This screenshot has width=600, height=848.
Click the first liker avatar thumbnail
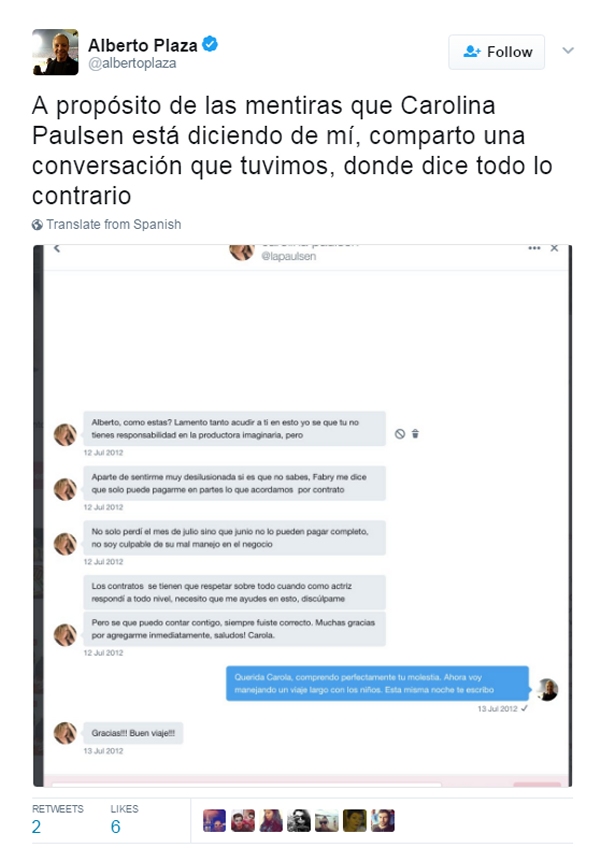(214, 820)
